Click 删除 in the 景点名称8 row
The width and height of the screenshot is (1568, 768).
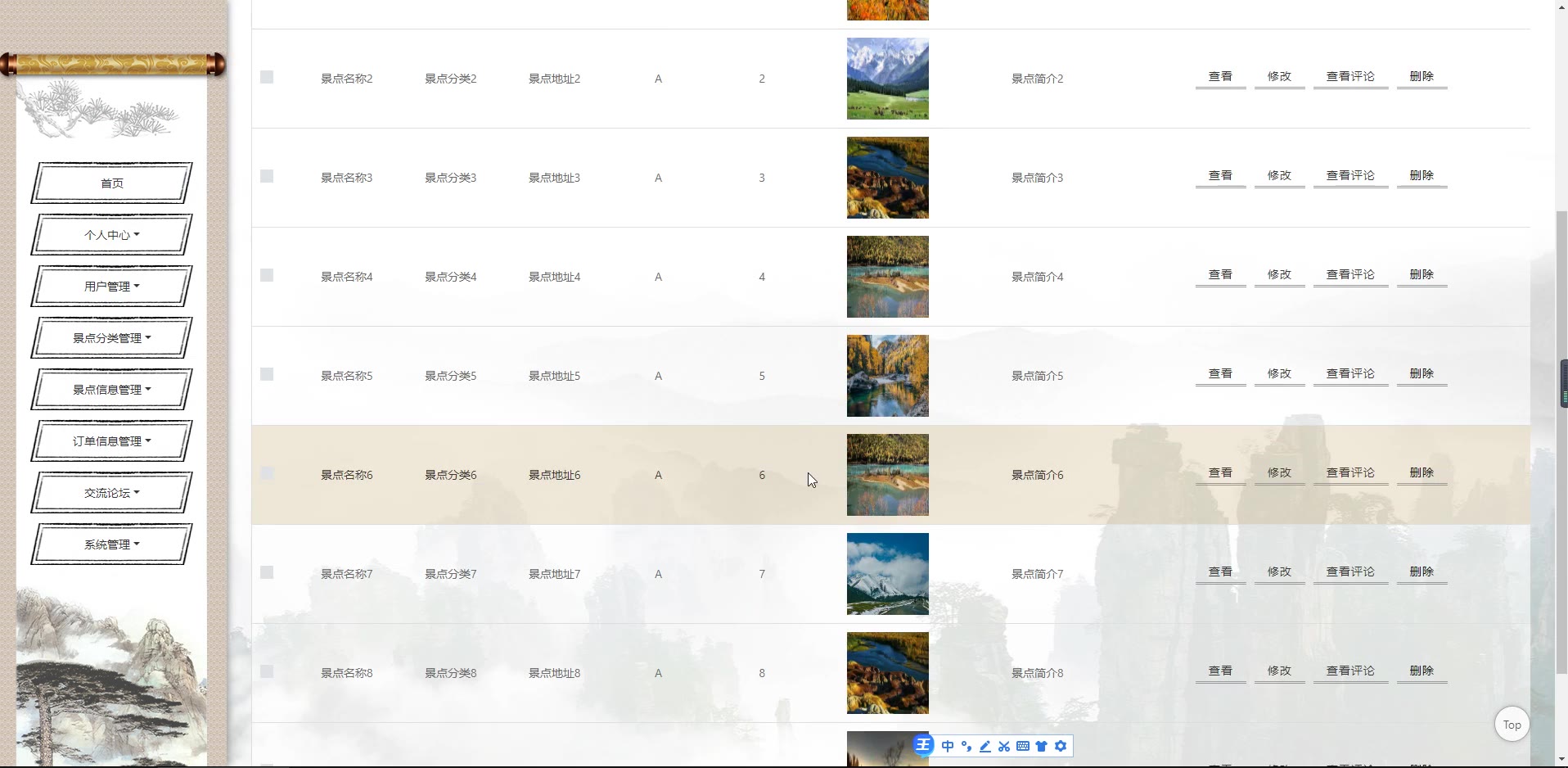1422,671
